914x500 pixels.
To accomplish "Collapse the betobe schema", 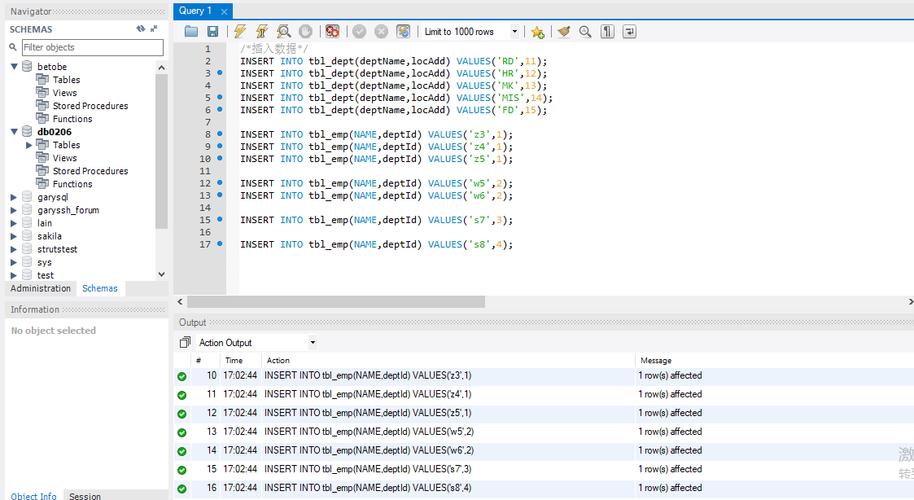I will click(14, 66).
